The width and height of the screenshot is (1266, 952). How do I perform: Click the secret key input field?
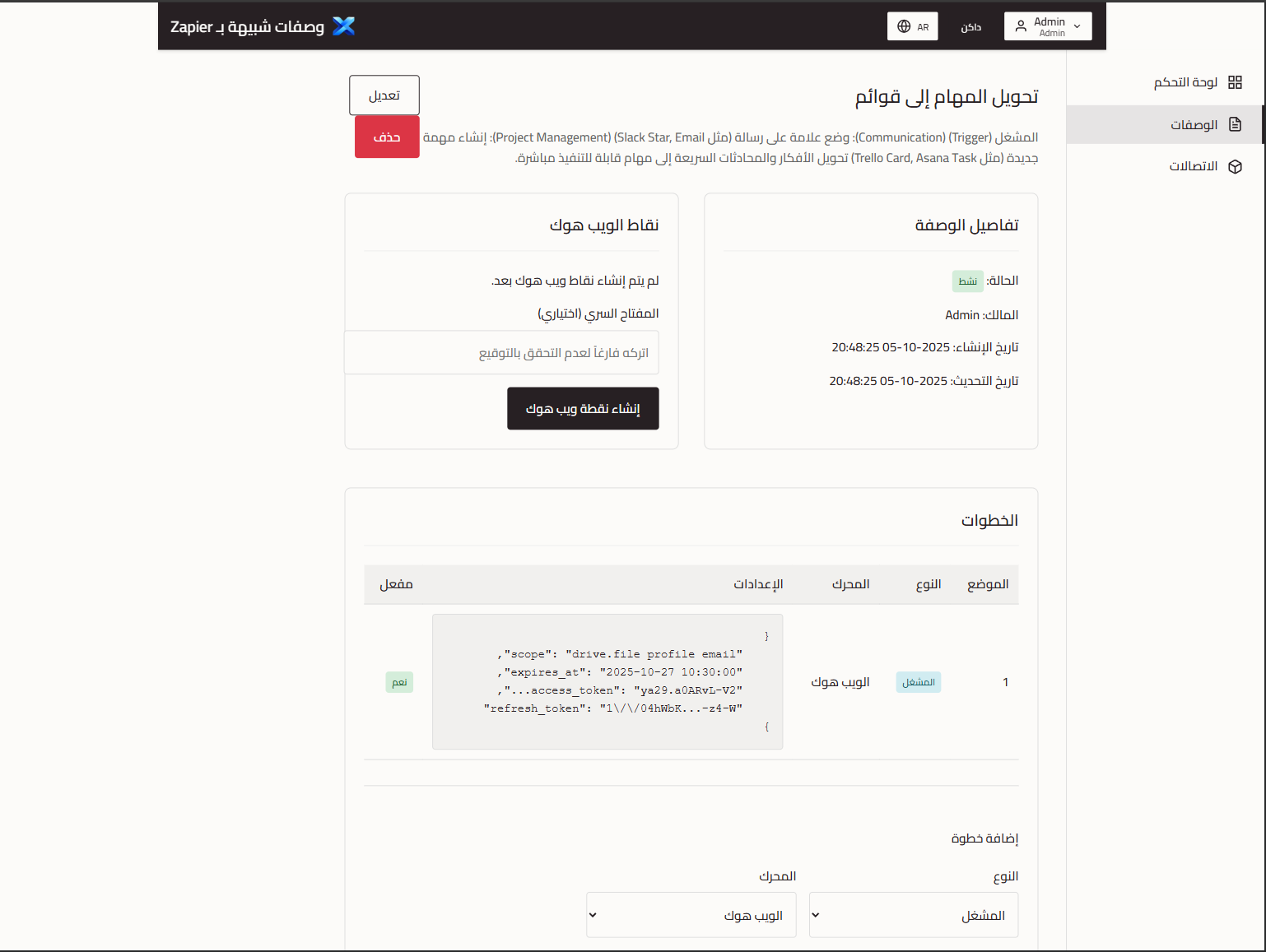click(x=501, y=352)
